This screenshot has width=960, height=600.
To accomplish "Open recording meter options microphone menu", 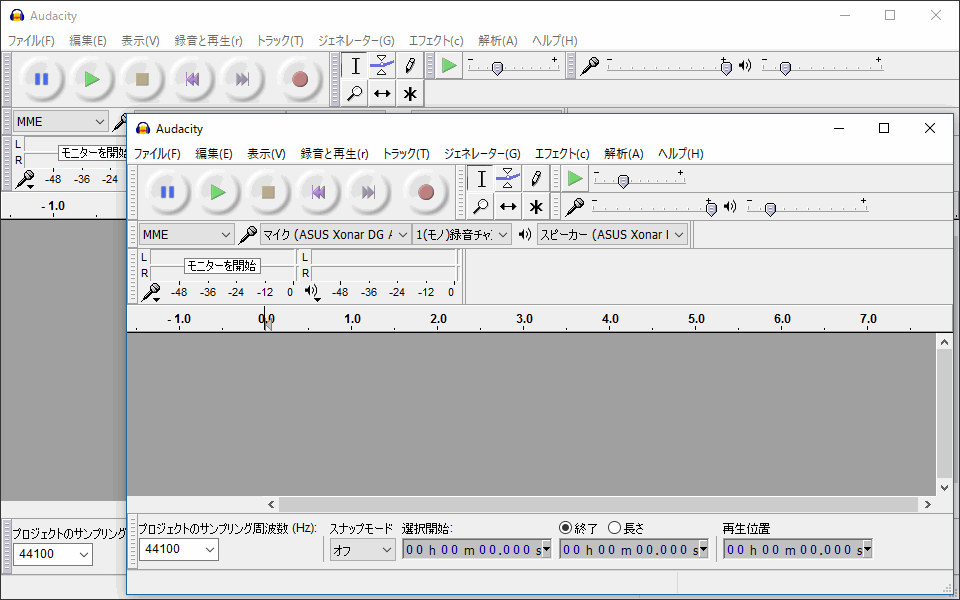I will pyautogui.click(x=151, y=293).
